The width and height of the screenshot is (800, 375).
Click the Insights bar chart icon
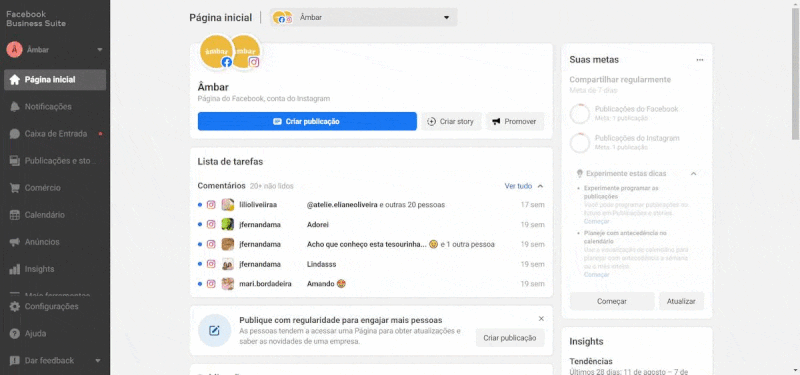[x=15, y=269]
